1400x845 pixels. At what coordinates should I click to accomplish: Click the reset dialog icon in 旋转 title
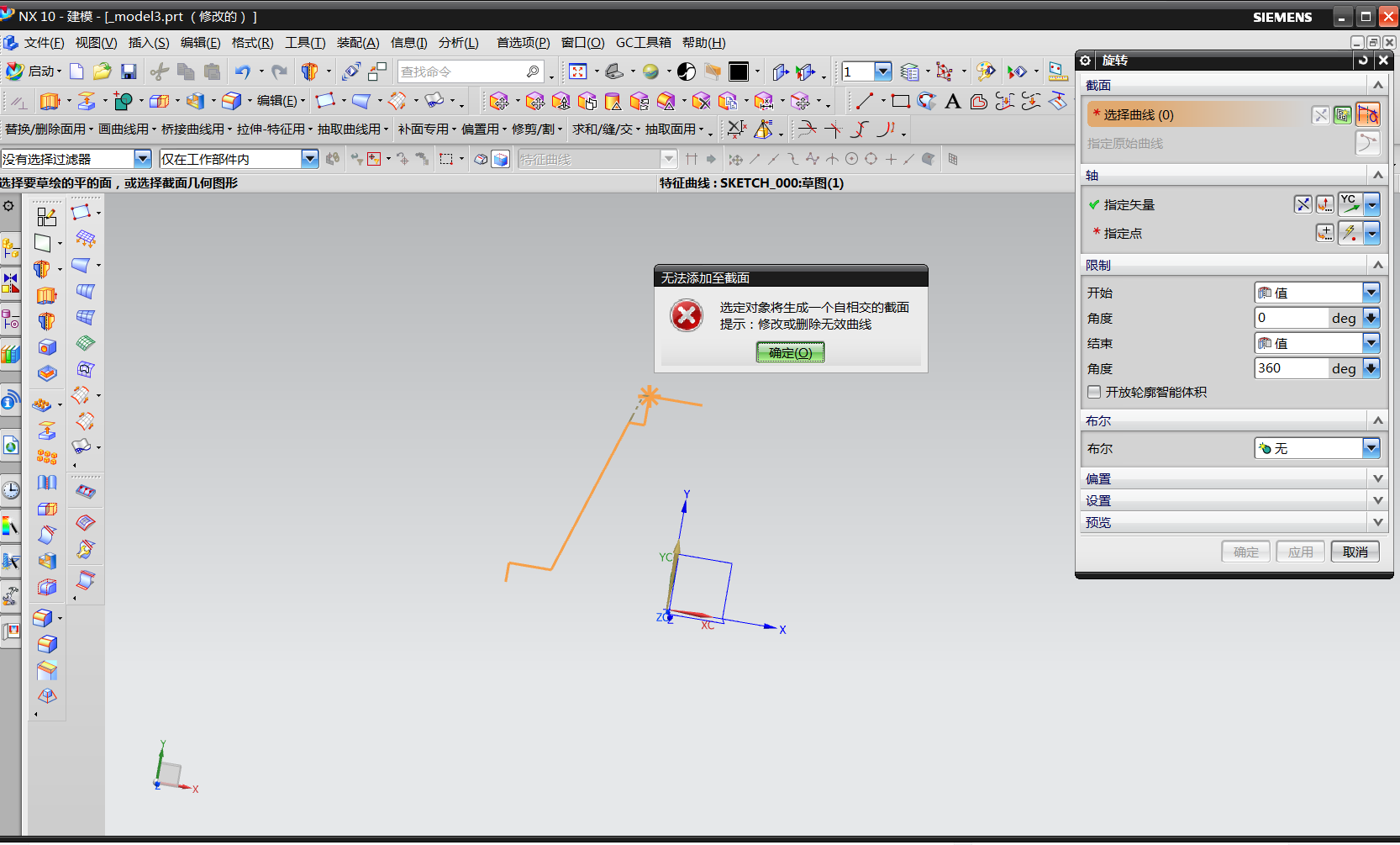[1363, 60]
